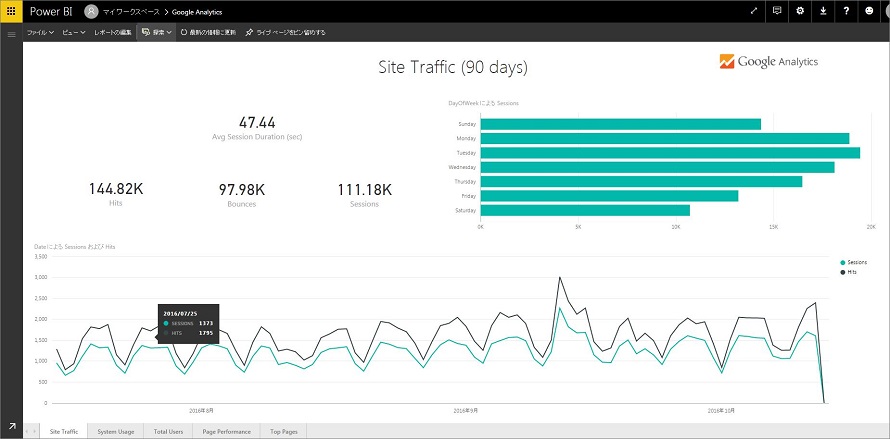Open the notifications message icon
890x439 pixels.
coord(777,11)
